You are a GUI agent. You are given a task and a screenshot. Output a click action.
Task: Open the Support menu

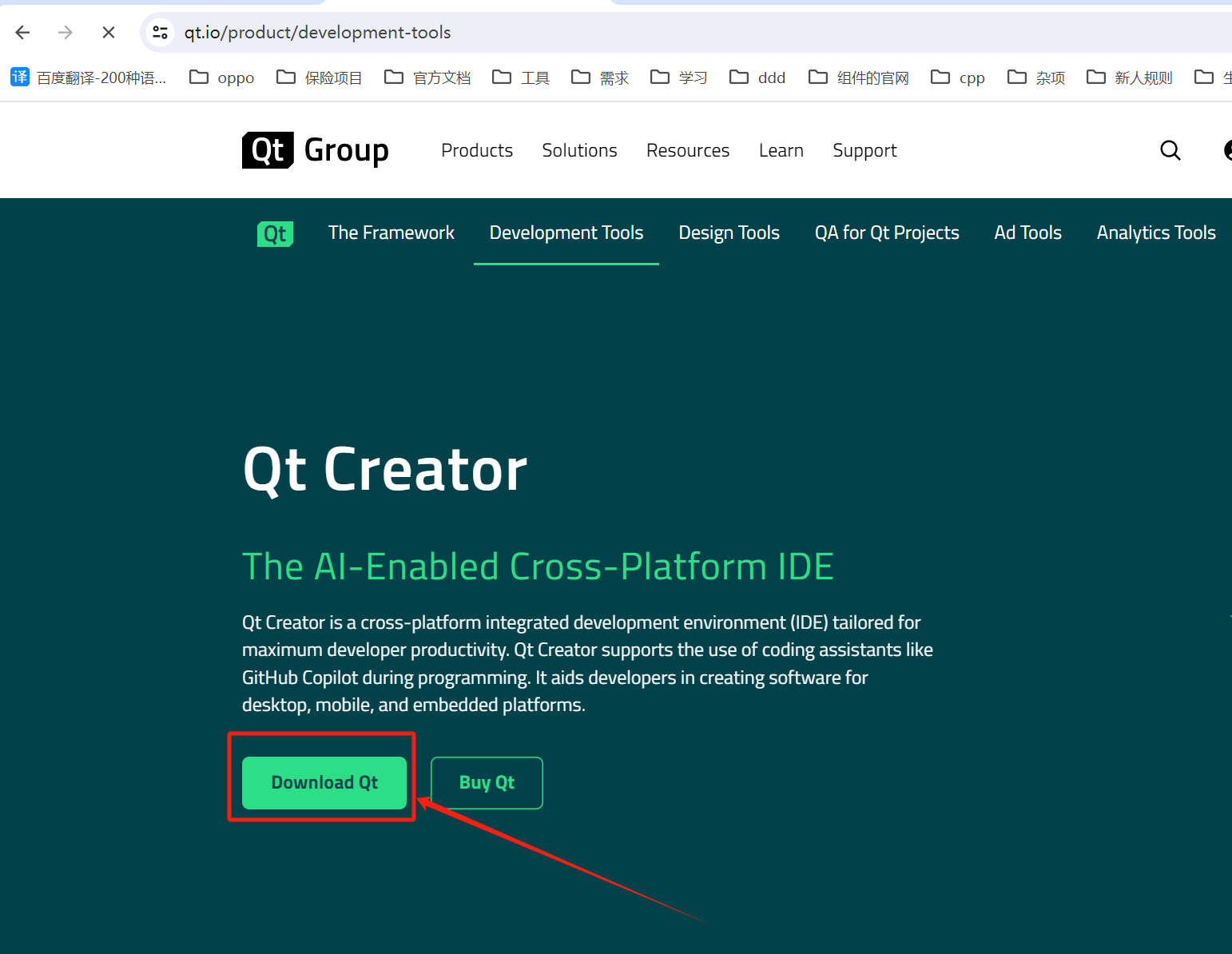[x=864, y=150]
